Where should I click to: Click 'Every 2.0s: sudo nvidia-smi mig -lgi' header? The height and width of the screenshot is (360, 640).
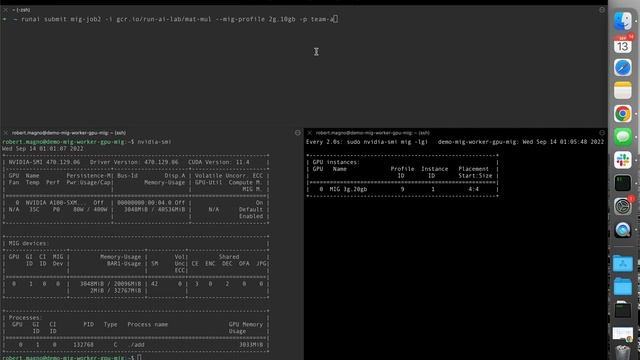pyautogui.click(x=367, y=142)
